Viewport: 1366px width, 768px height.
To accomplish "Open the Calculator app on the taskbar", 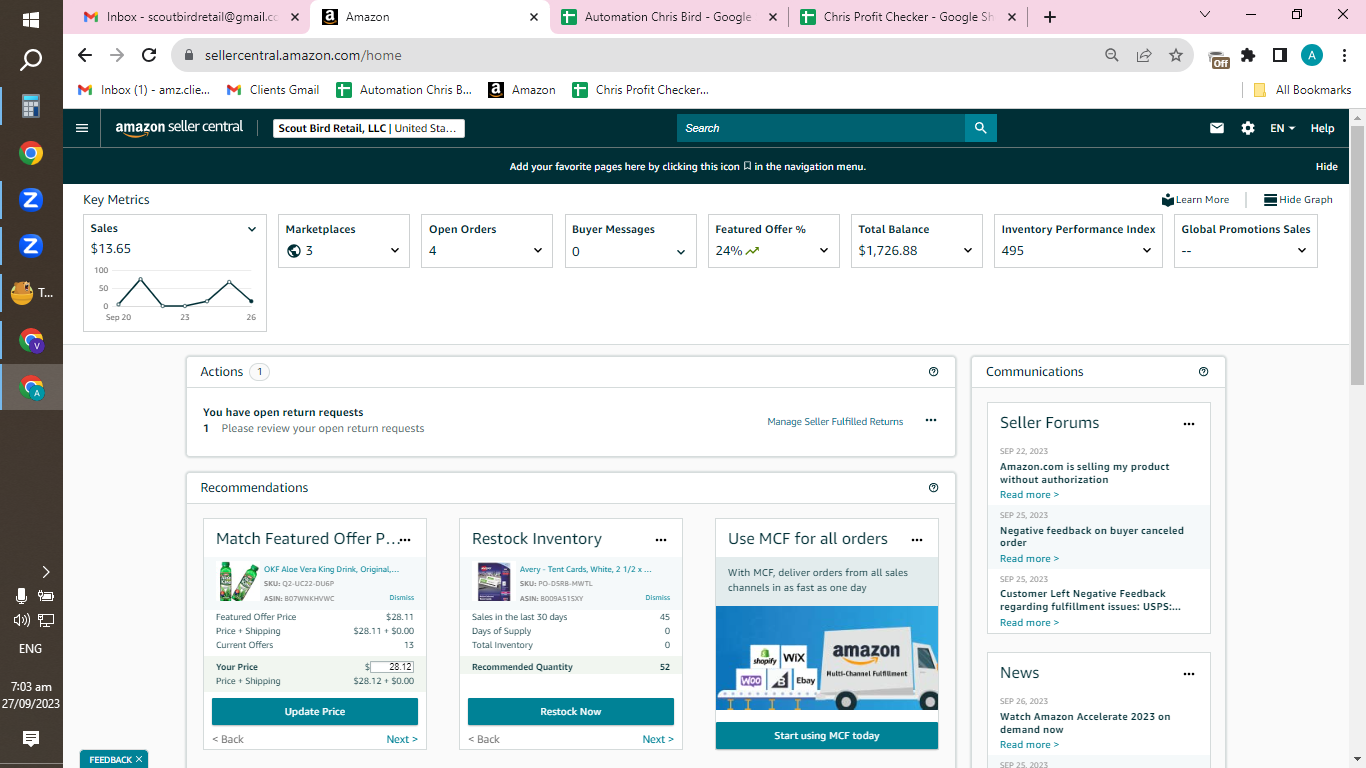I will pyautogui.click(x=31, y=106).
